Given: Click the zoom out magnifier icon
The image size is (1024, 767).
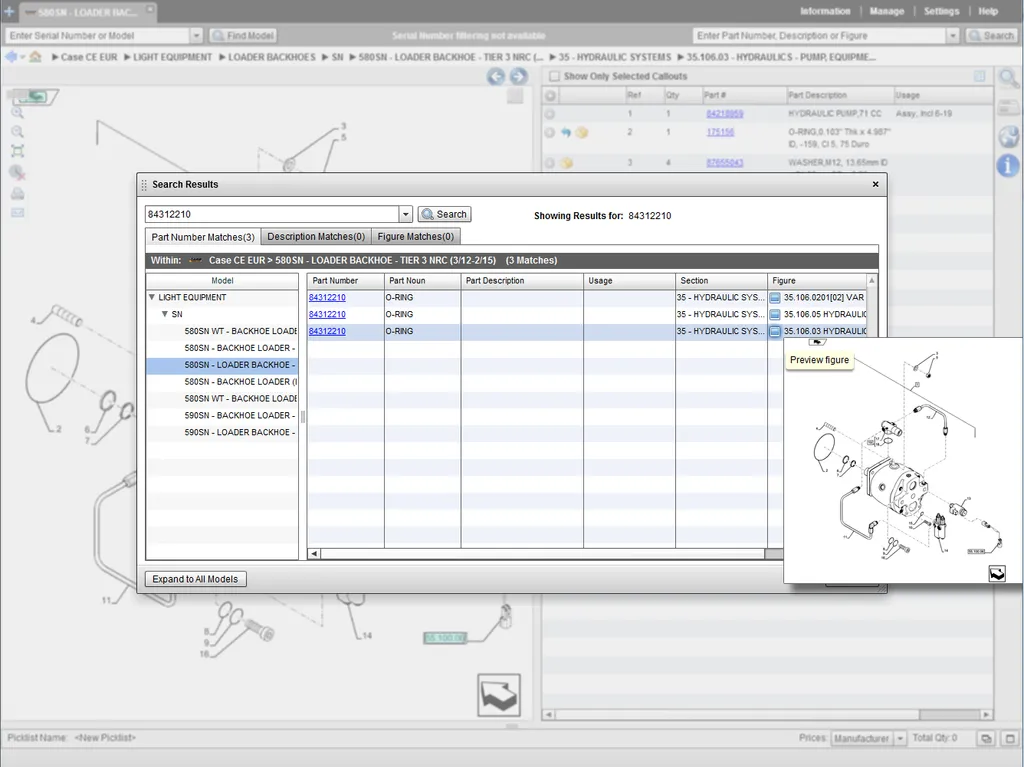Looking at the screenshot, I should coord(17,131).
